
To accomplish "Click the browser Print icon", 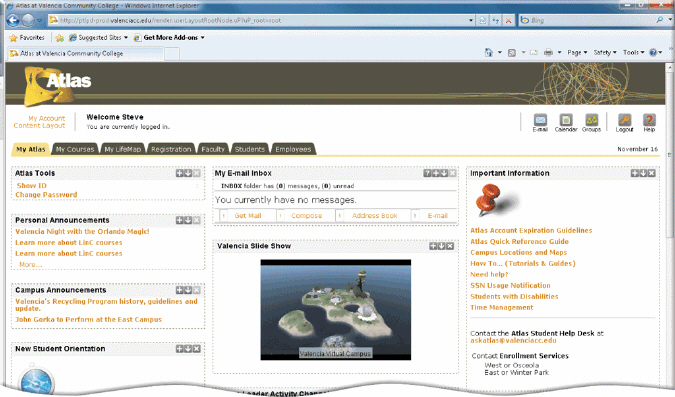I will coord(548,53).
